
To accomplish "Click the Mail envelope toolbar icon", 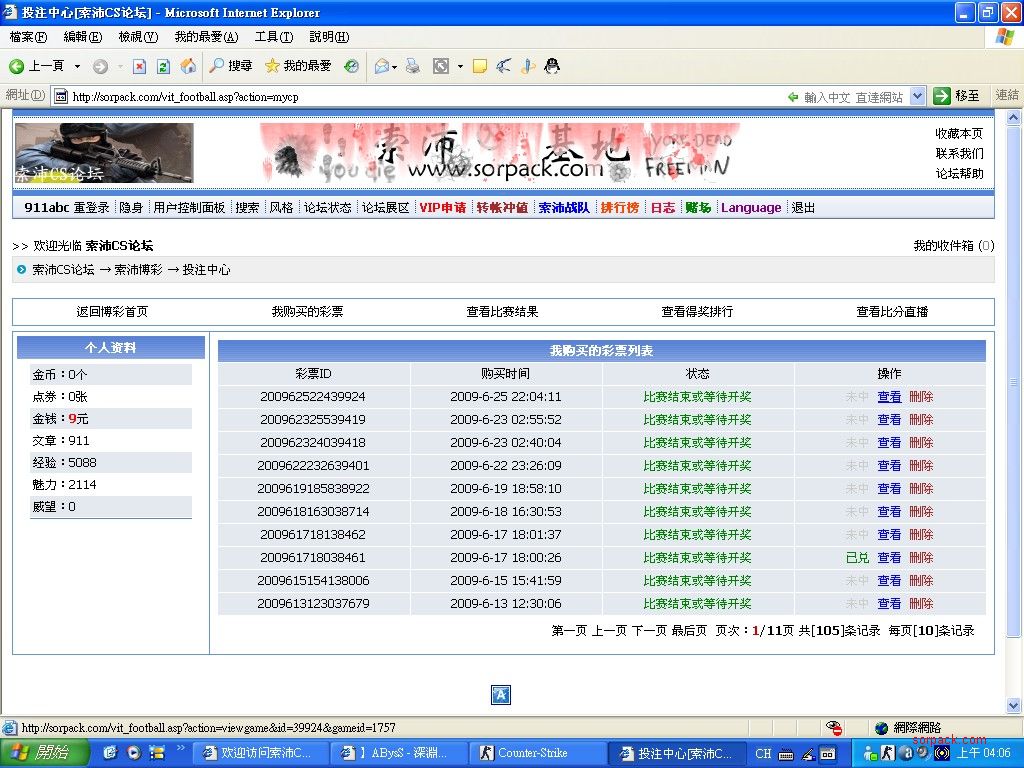I will 381,66.
